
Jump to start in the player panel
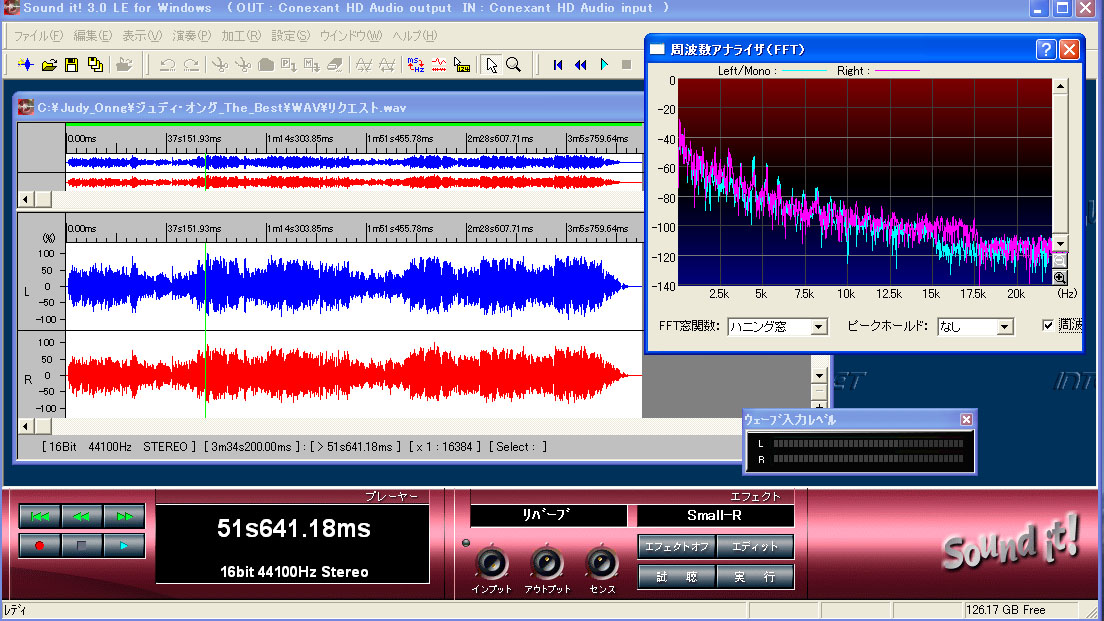point(40,516)
